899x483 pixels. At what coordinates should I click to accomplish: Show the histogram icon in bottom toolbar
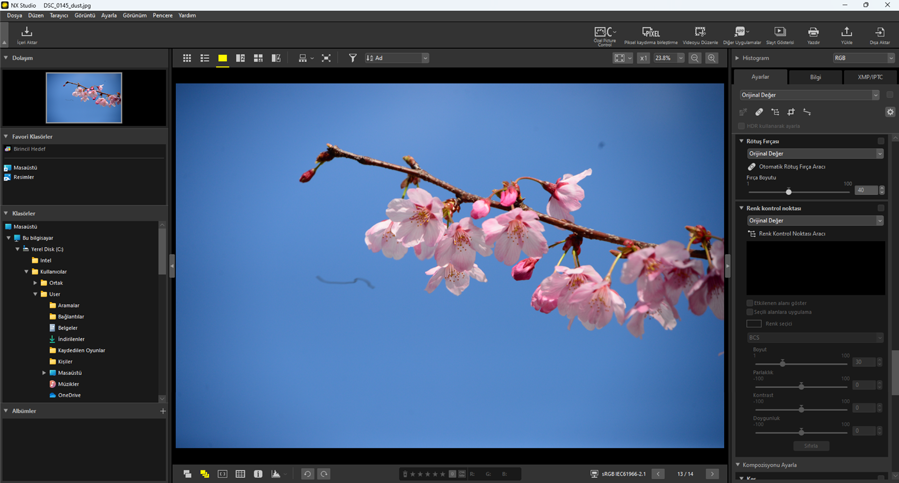(276, 474)
